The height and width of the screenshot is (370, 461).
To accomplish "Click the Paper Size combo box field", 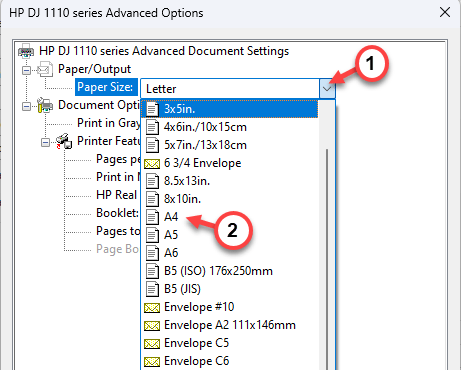I will (x=230, y=89).
